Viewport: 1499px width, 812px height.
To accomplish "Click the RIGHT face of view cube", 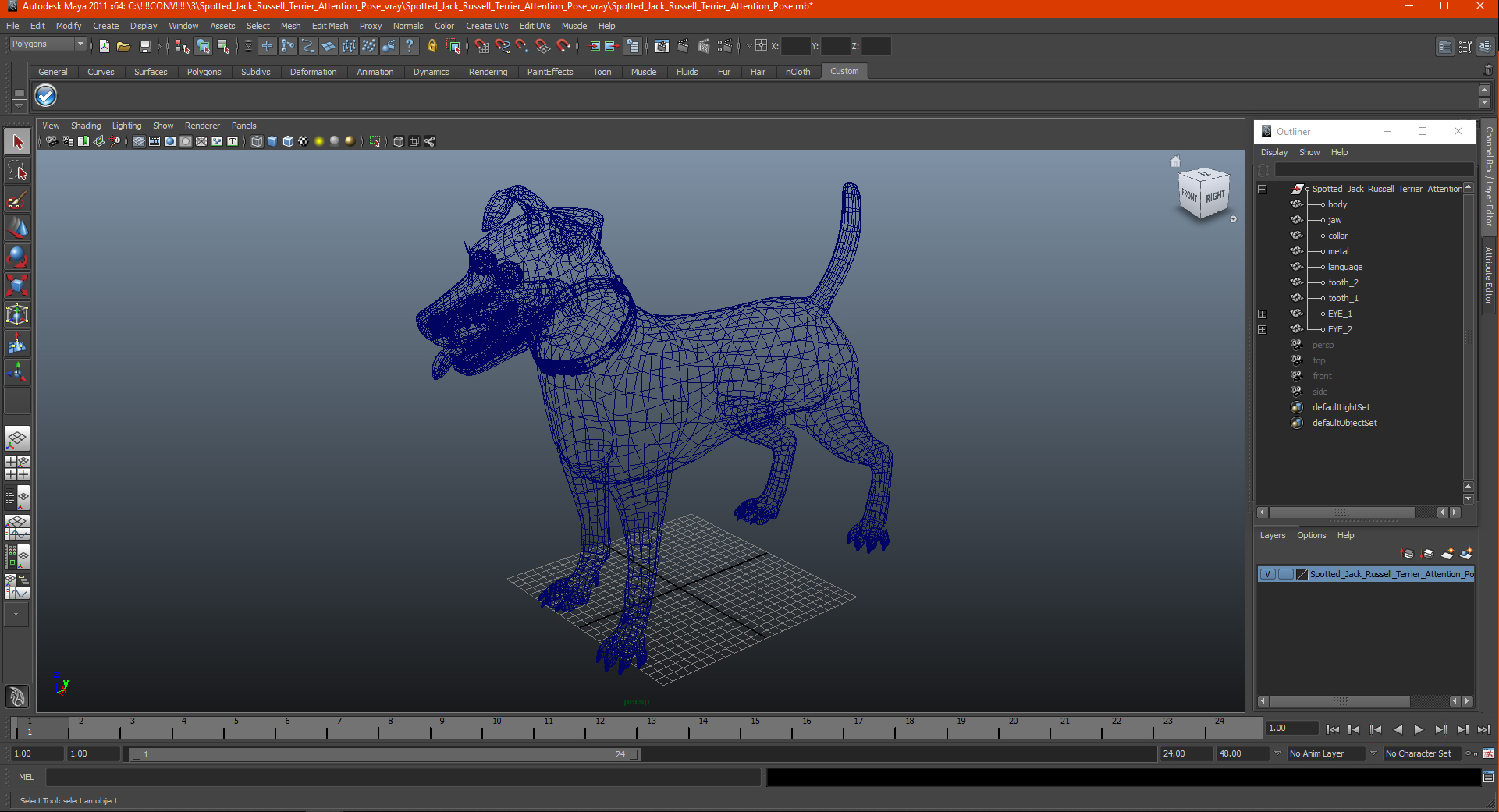I will tap(1215, 197).
